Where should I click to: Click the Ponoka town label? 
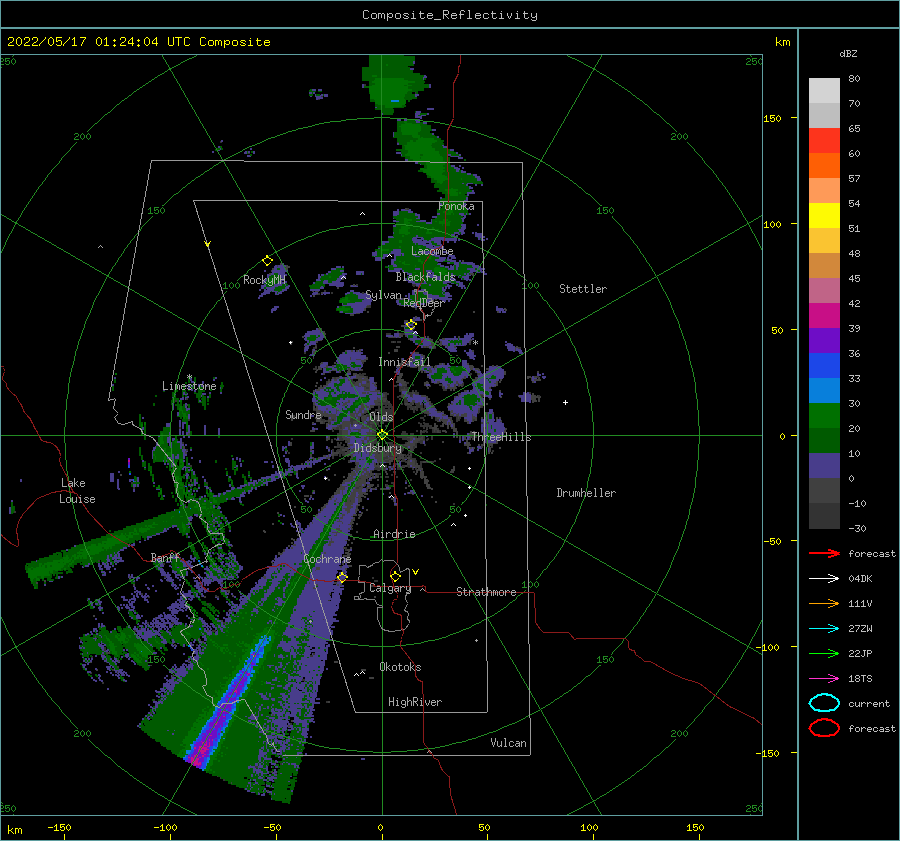456,206
